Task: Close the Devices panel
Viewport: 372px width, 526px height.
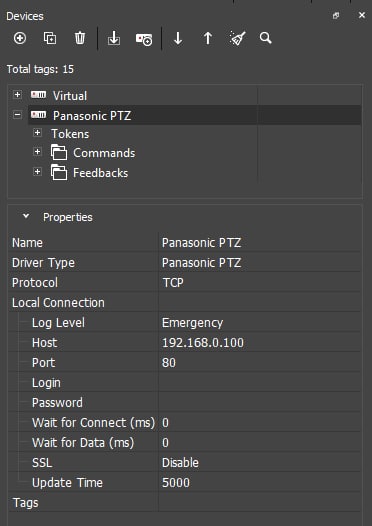Action: click(362, 15)
